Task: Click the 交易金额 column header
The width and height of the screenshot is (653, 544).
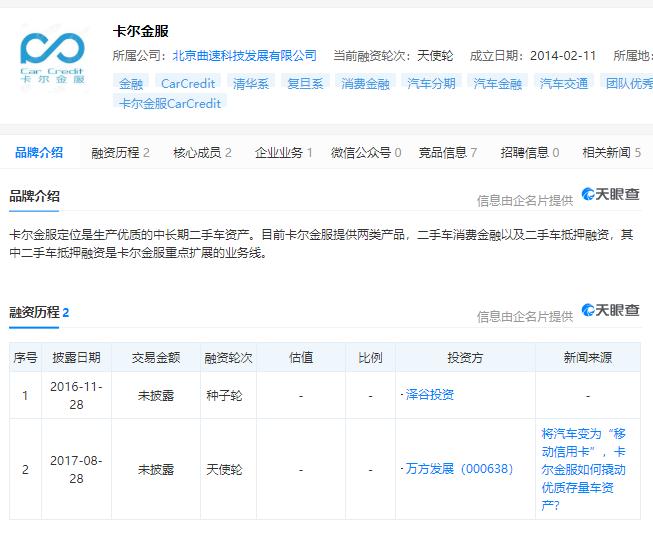Action: click(x=156, y=357)
